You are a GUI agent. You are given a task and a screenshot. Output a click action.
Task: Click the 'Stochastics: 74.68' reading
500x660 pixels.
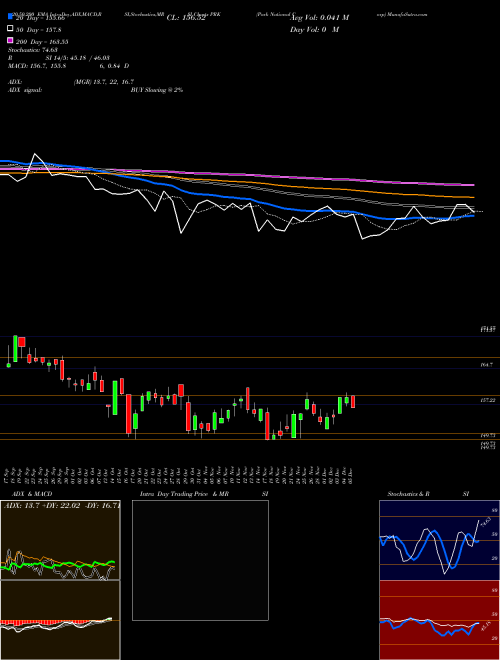pyautogui.click(x=32, y=51)
